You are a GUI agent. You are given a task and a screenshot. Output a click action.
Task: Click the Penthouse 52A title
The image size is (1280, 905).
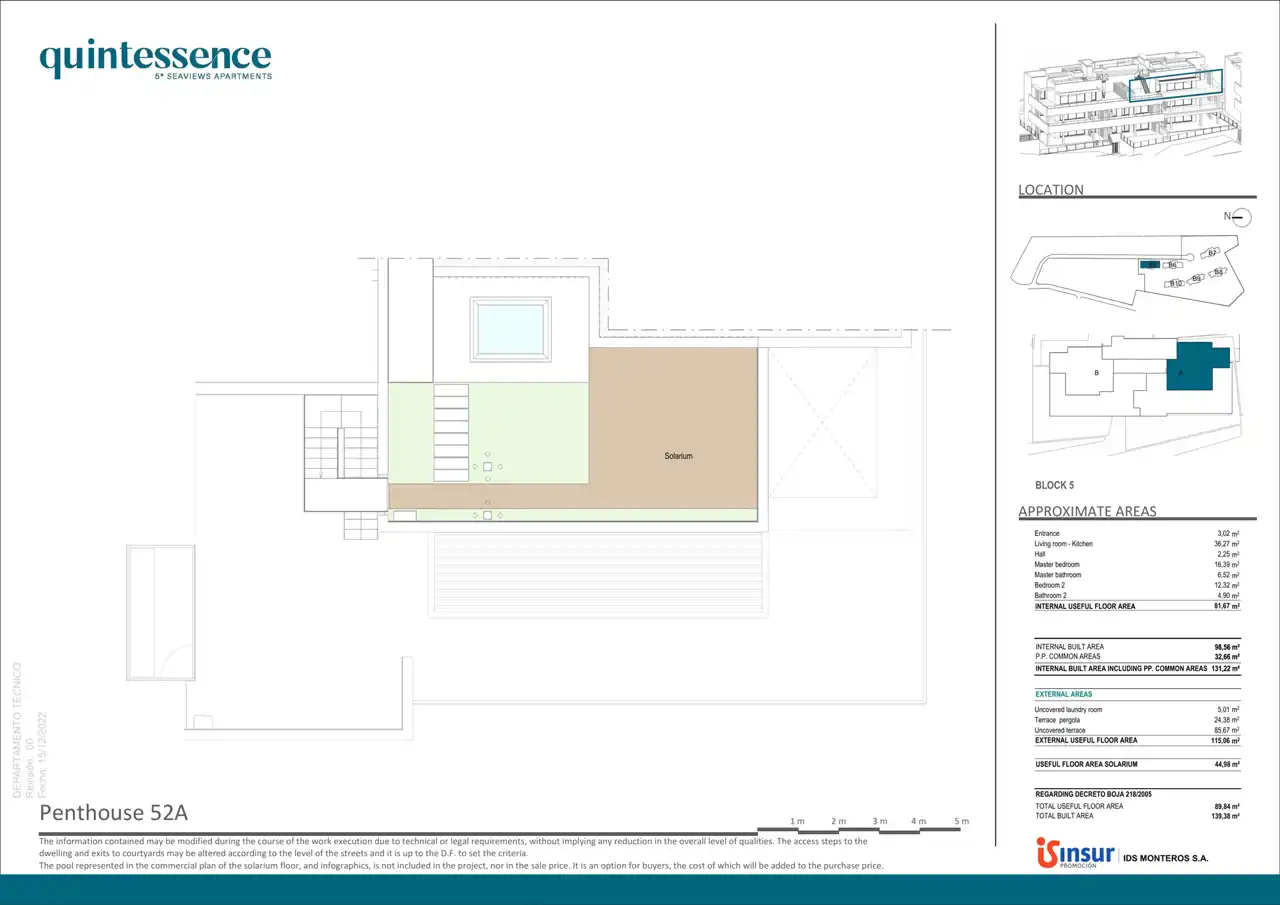click(x=113, y=811)
